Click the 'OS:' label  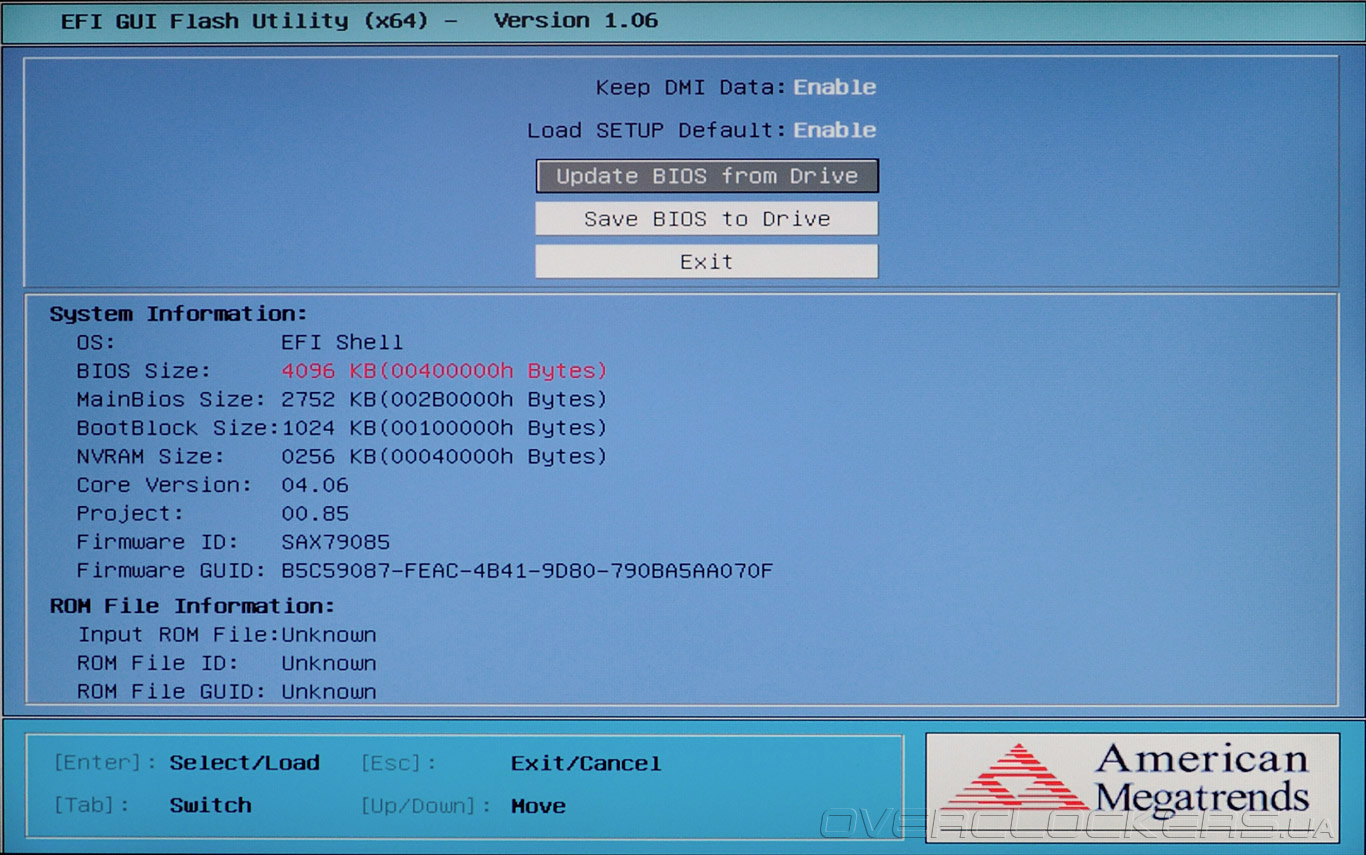96,342
